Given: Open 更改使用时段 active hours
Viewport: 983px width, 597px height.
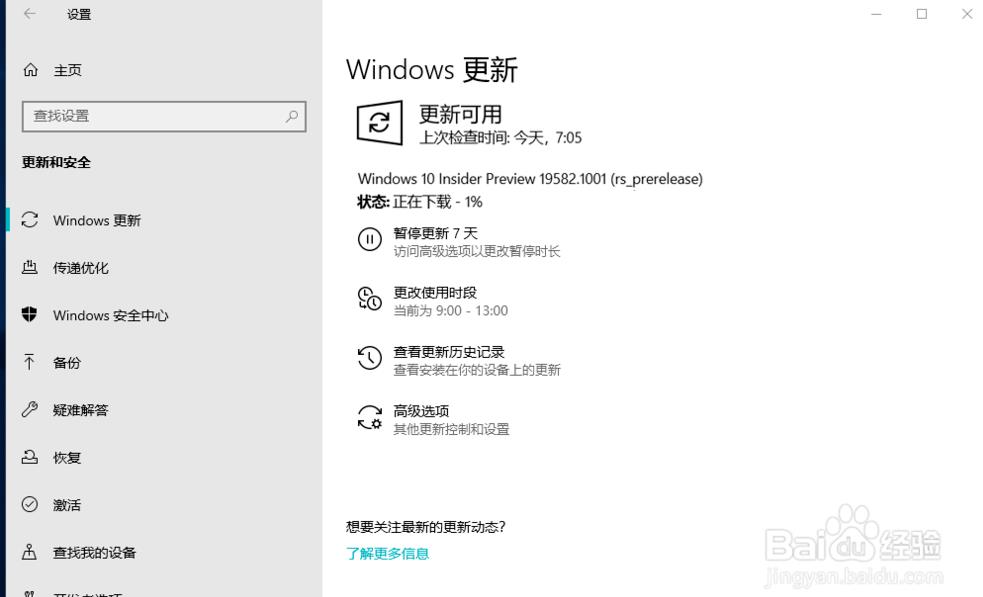Looking at the screenshot, I should coord(435,293).
